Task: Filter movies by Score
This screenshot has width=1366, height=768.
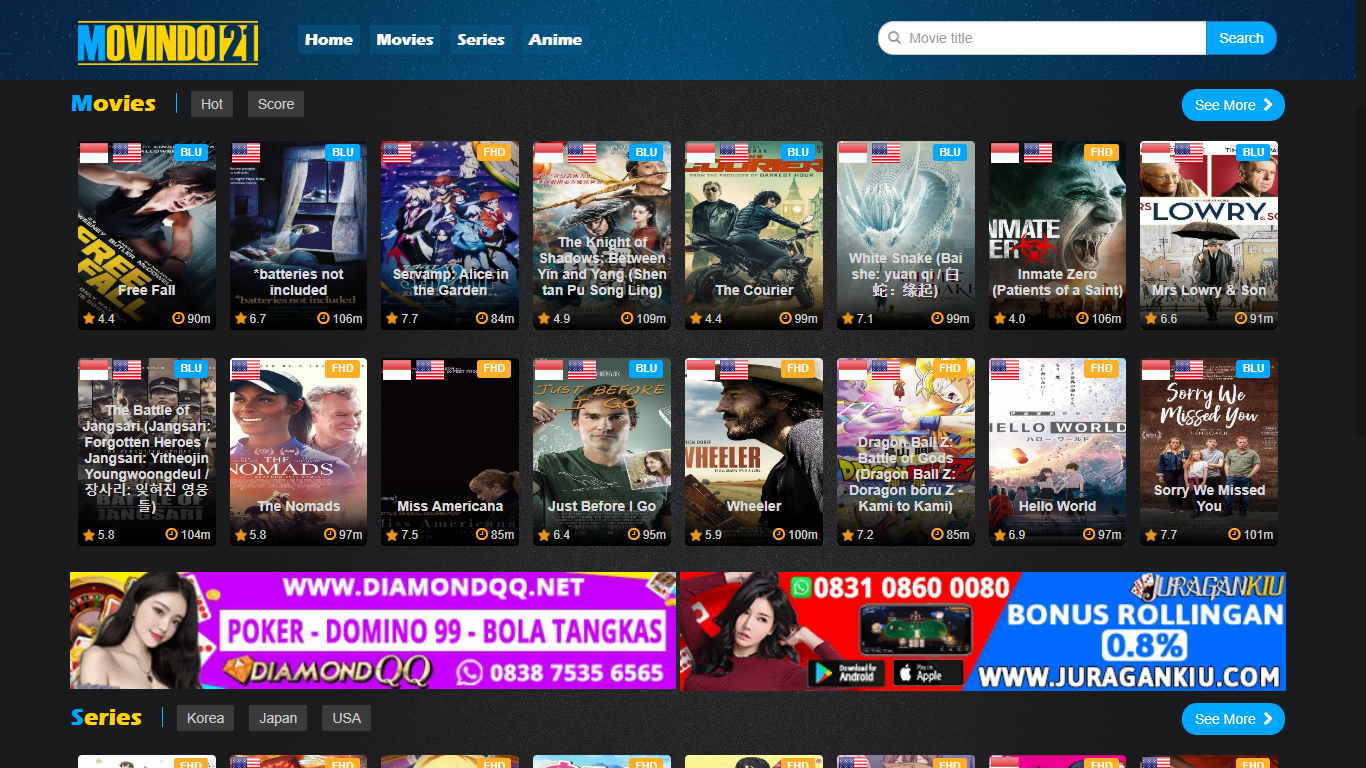Action: click(x=276, y=104)
